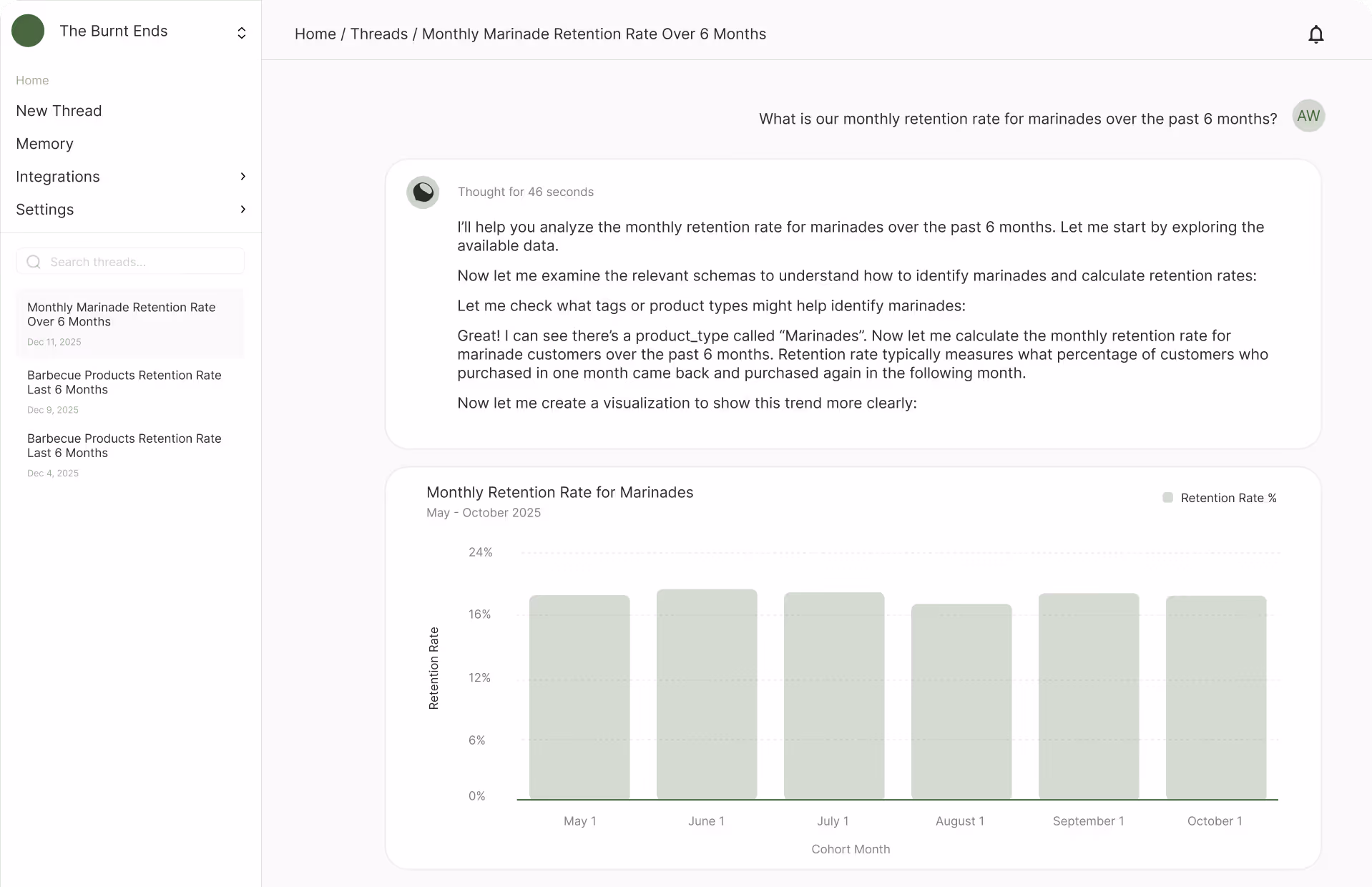Open the AW user avatar
Viewport: 1372px width, 887px height.
click(x=1308, y=115)
